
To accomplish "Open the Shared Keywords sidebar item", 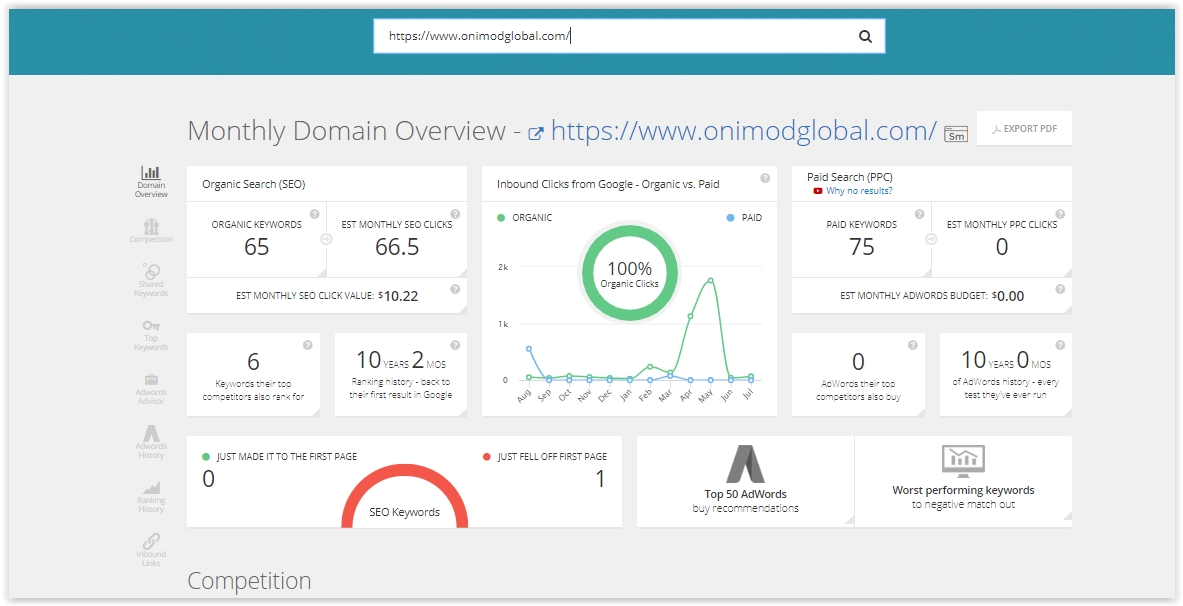I will (151, 280).
